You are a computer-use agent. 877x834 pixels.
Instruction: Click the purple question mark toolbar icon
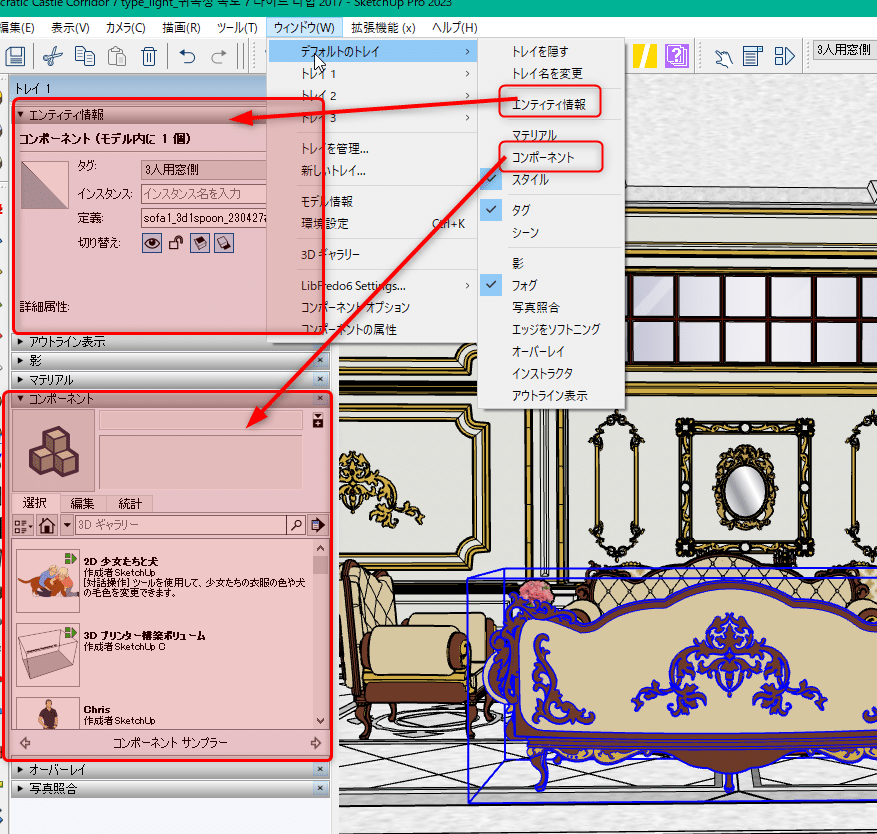point(677,56)
